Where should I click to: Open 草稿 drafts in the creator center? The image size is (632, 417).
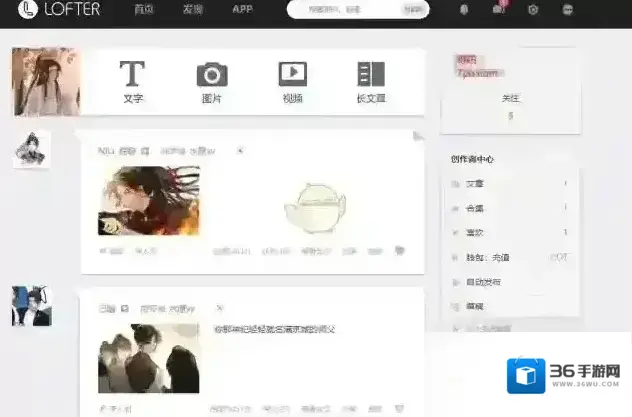474,307
